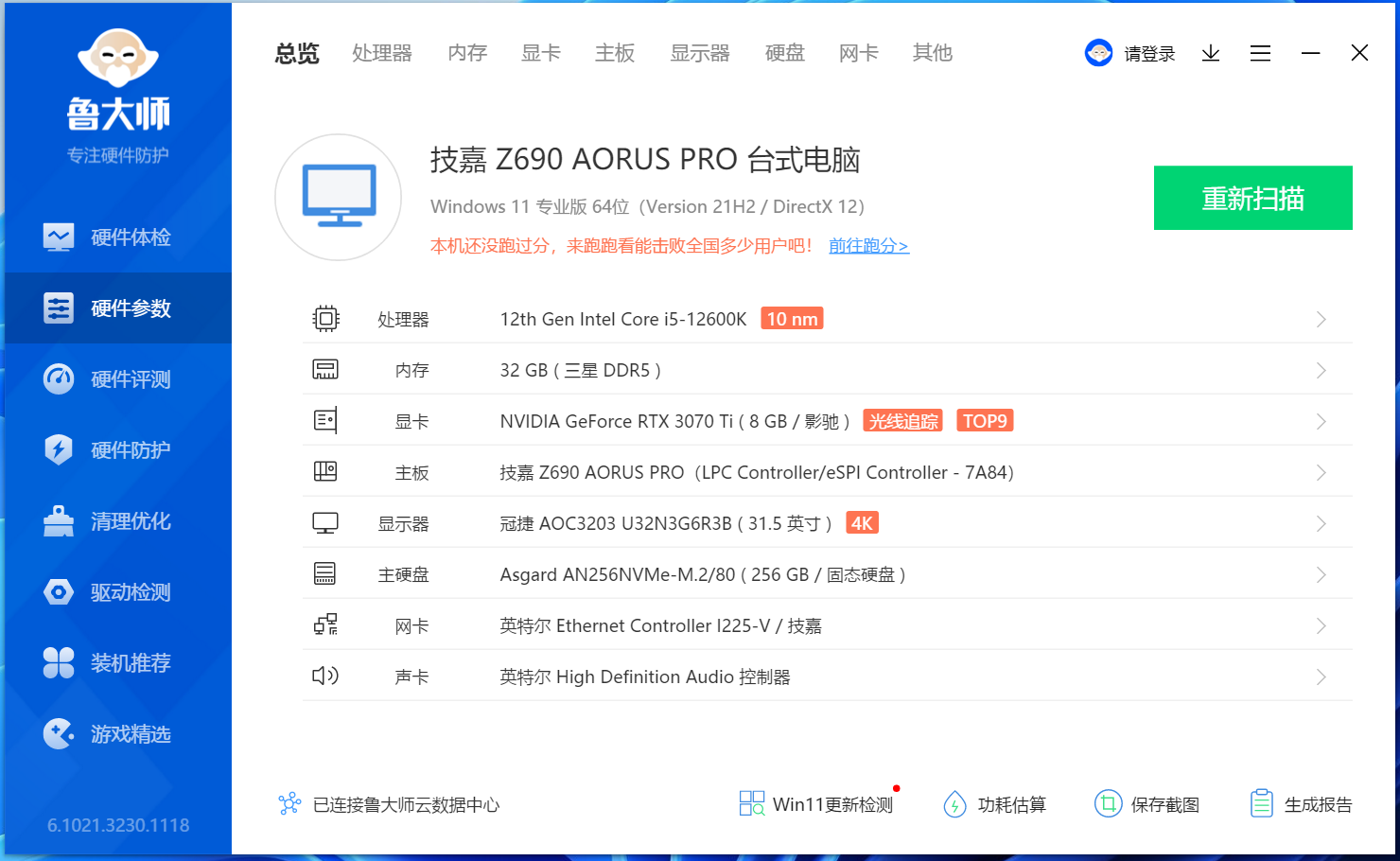Open the 前往跑分 benchmark link
The width and height of the screenshot is (1400, 861).
(867, 245)
